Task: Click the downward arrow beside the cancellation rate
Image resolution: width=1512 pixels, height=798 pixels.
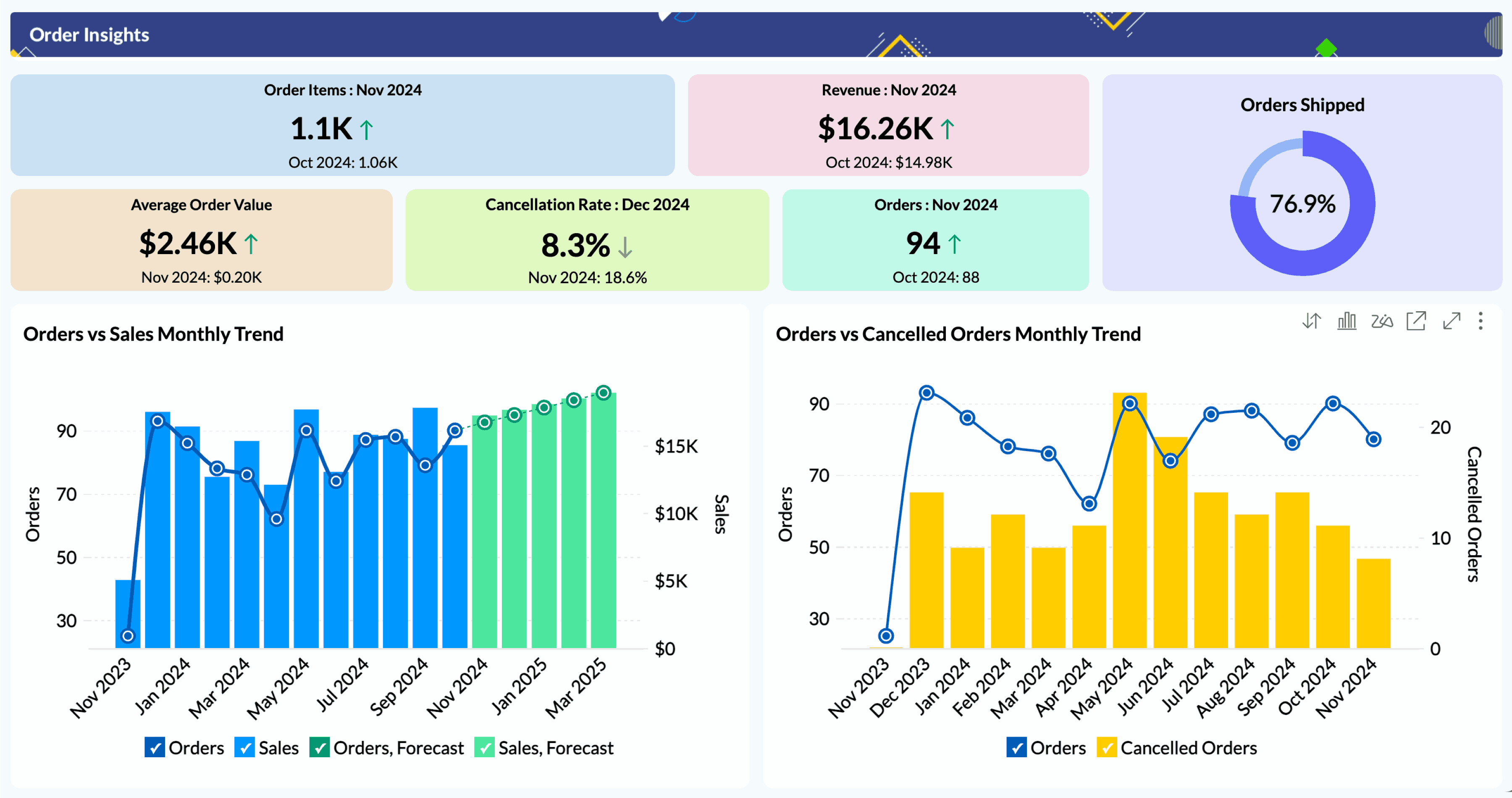Action: [x=626, y=248]
